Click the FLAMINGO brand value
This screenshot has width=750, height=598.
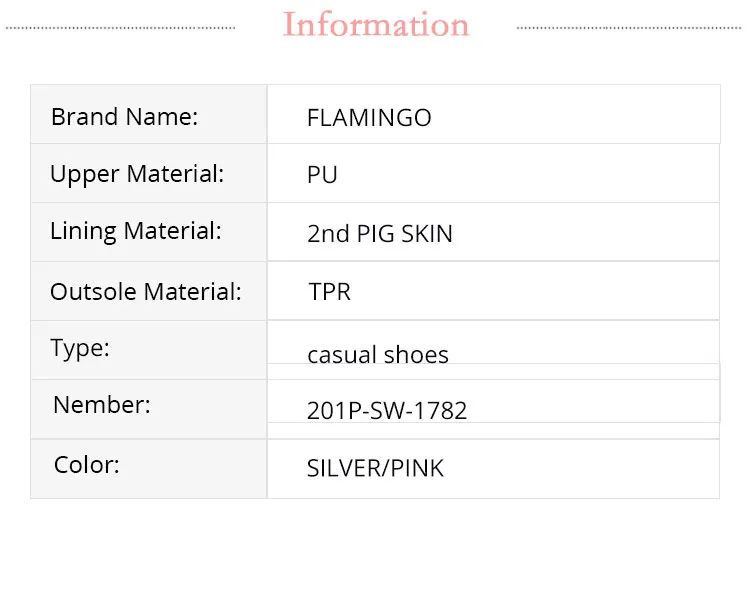coord(369,118)
